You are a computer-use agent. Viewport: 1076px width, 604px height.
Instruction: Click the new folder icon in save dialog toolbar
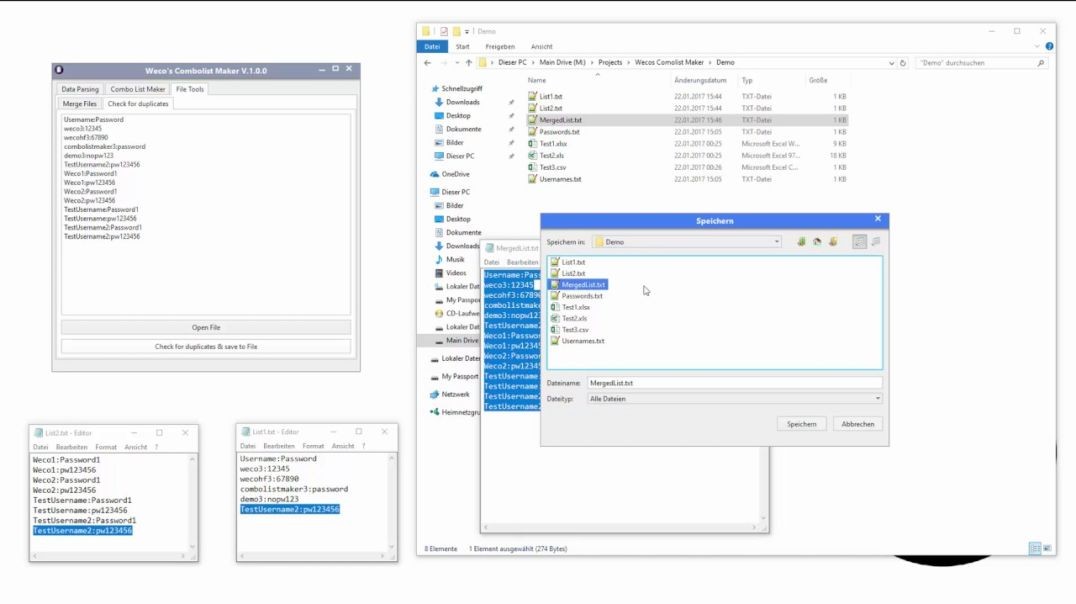point(833,242)
